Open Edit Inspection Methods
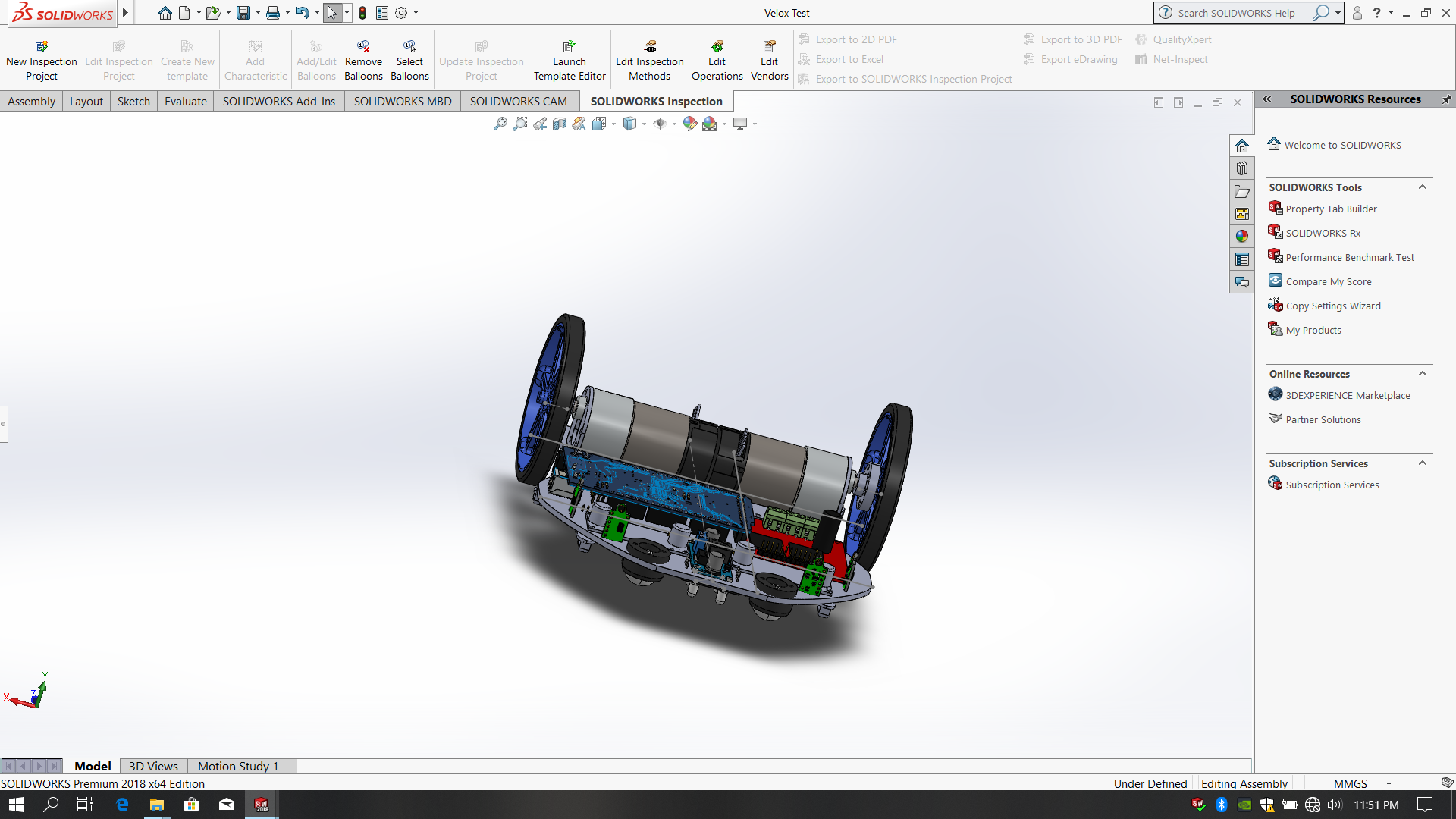The width and height of the screenshot is (1456, 819). point(649,61)
